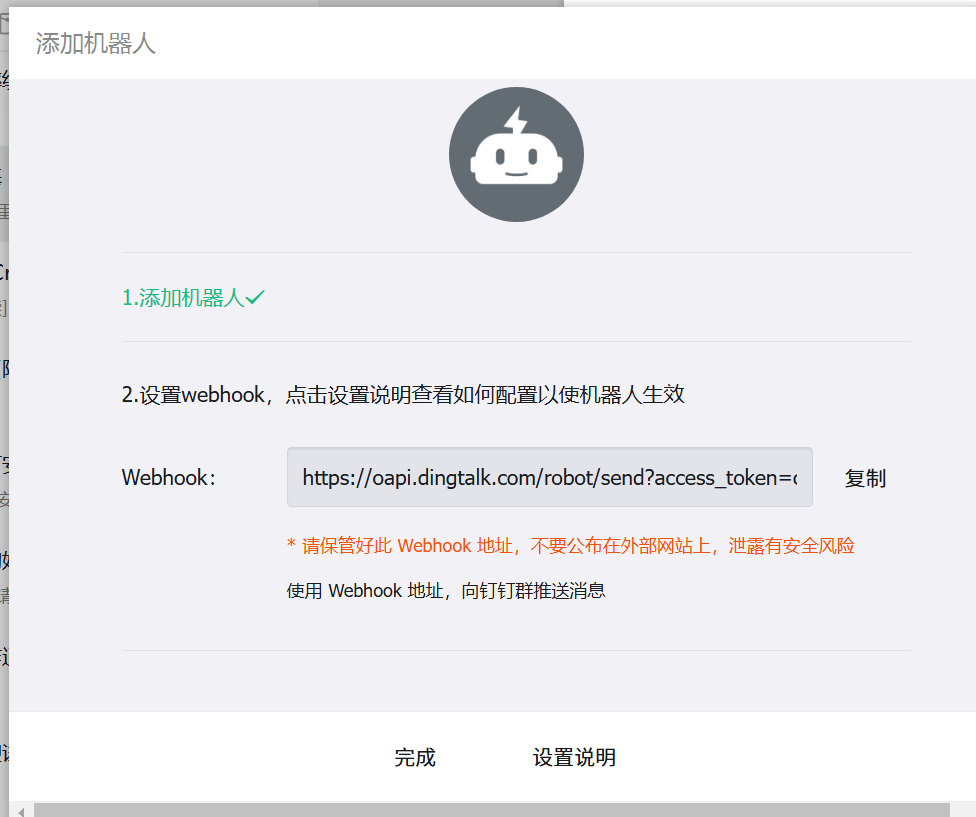
Task: Click the 使用 Webhook 地址 description text
Action: pos(446,591)
